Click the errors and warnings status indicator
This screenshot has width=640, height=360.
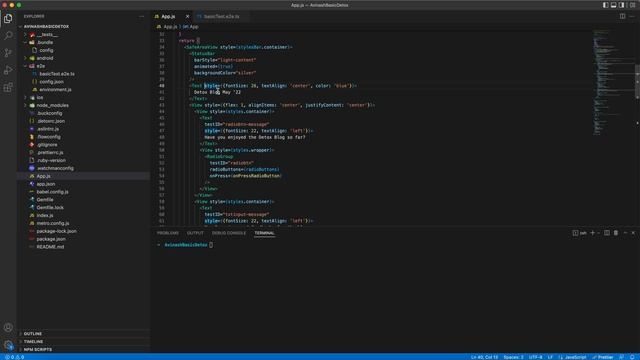(15, 357)
